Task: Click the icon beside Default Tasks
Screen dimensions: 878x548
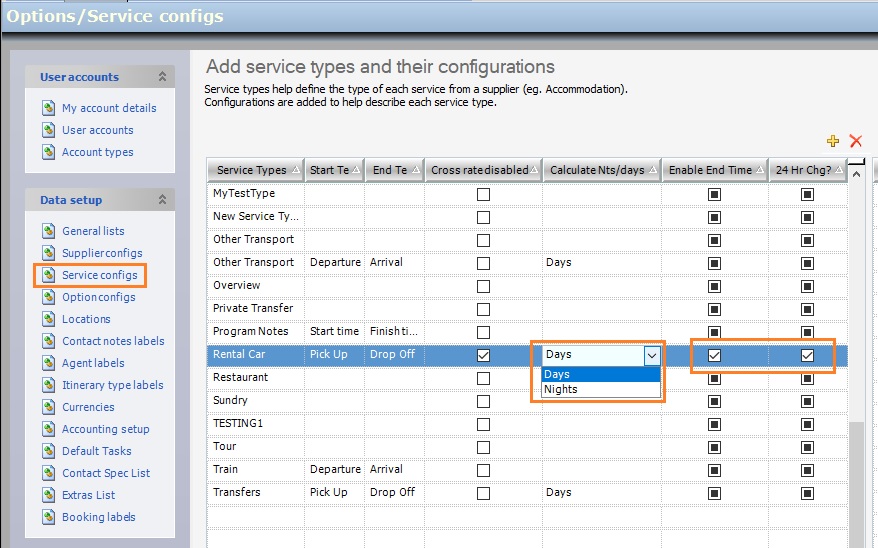Action: tap(49, 451)
